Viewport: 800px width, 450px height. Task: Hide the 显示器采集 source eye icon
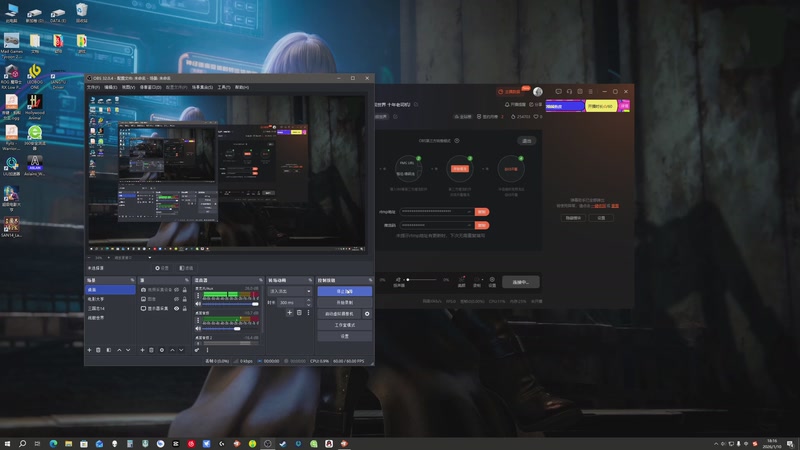[177, 308]
